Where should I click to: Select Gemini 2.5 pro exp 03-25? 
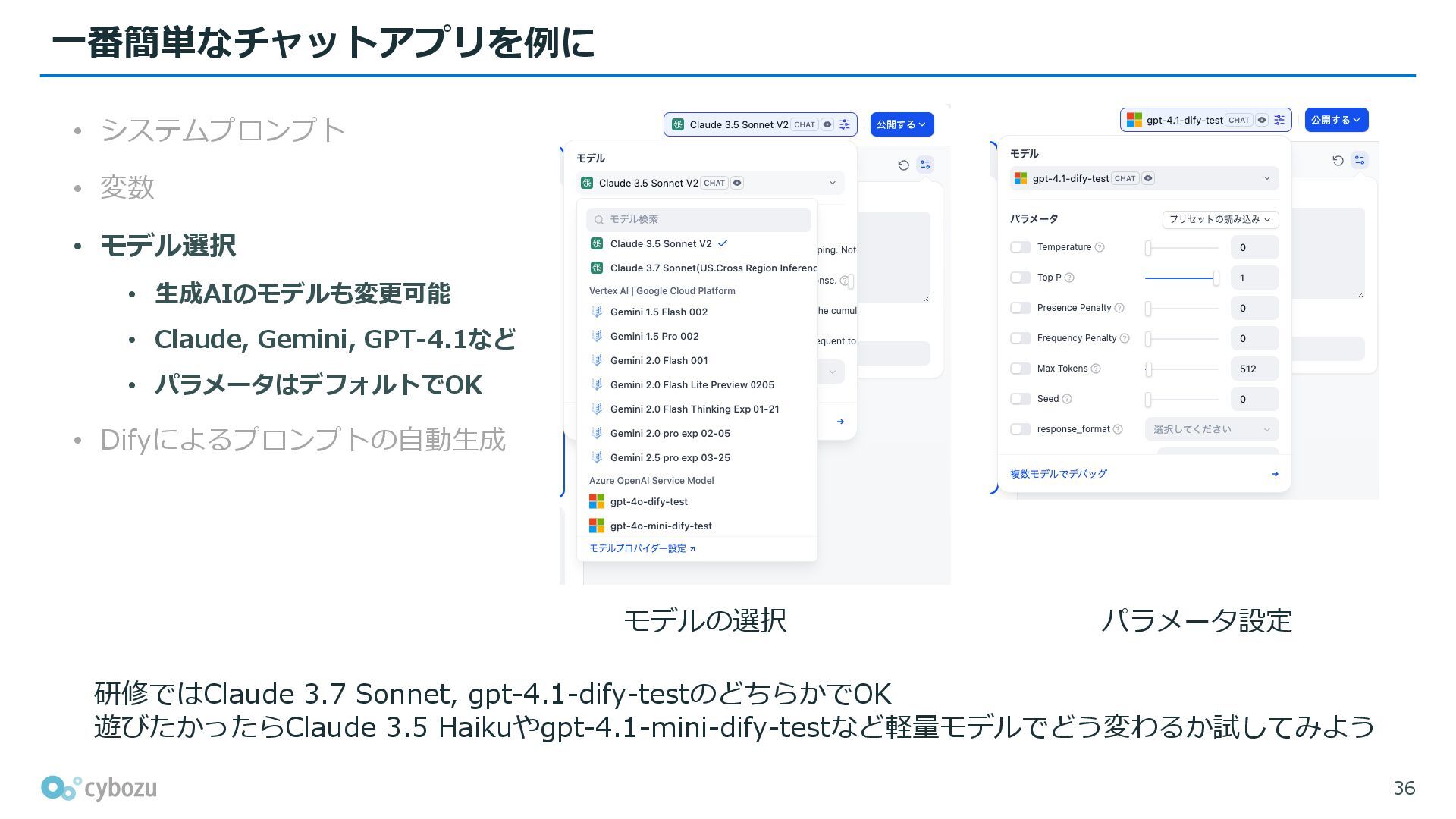697,457
